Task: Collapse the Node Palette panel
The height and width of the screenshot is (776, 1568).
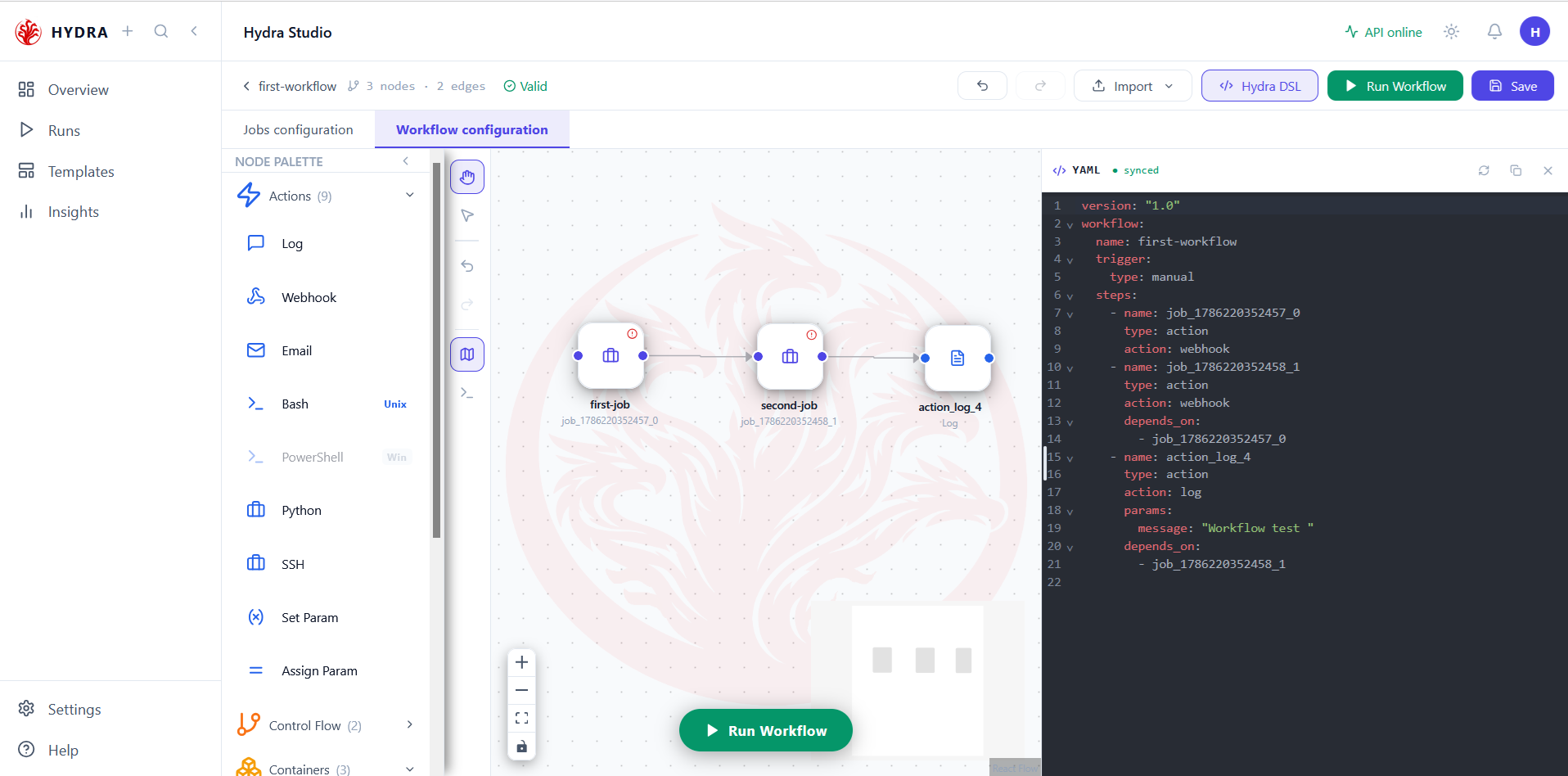Action: [406, 161]
